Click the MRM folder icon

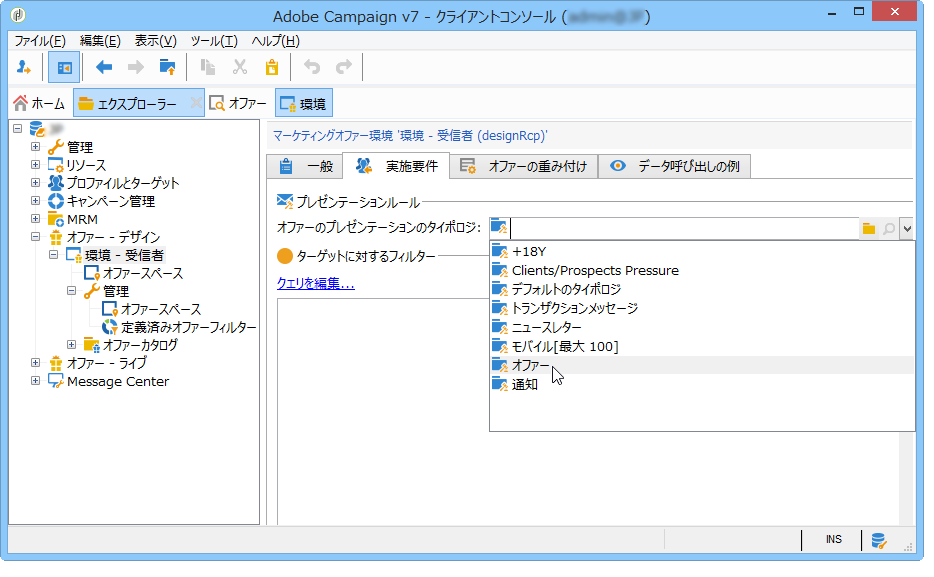pyautogui.click(x=56, y=219)
